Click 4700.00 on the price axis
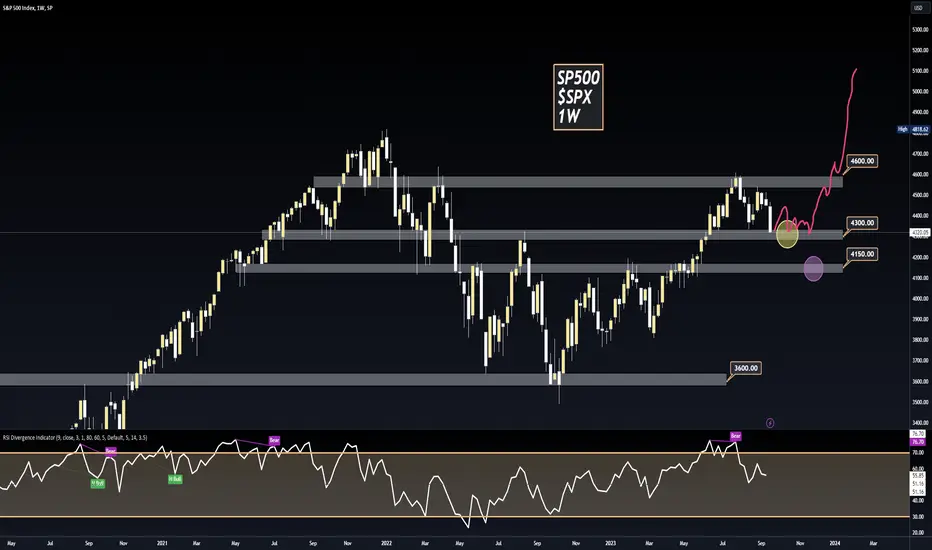This screenshot has height=550, width=932. [920, 153]
